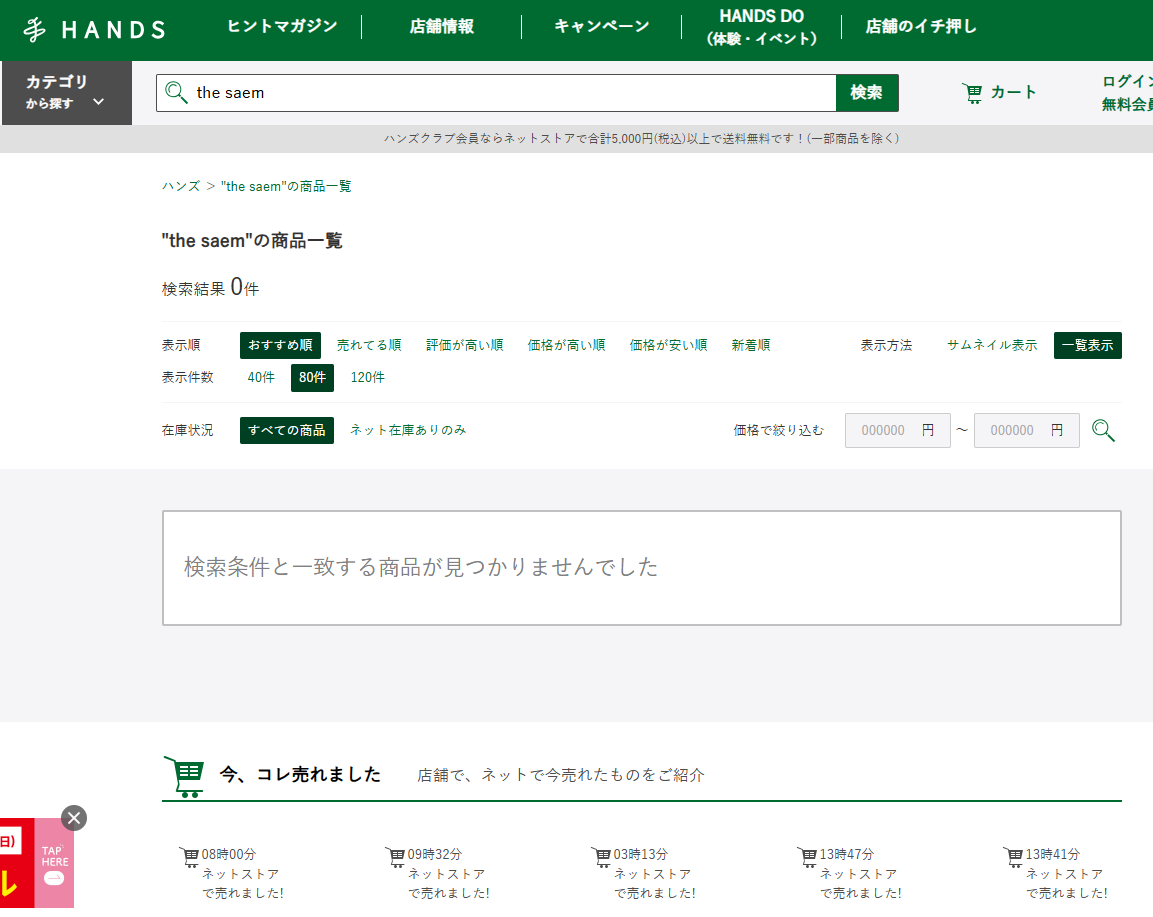Image resolution: width=1153 pixels, height=917 pixels.
Task: Sort by 新着順
Action: point(751,345)
